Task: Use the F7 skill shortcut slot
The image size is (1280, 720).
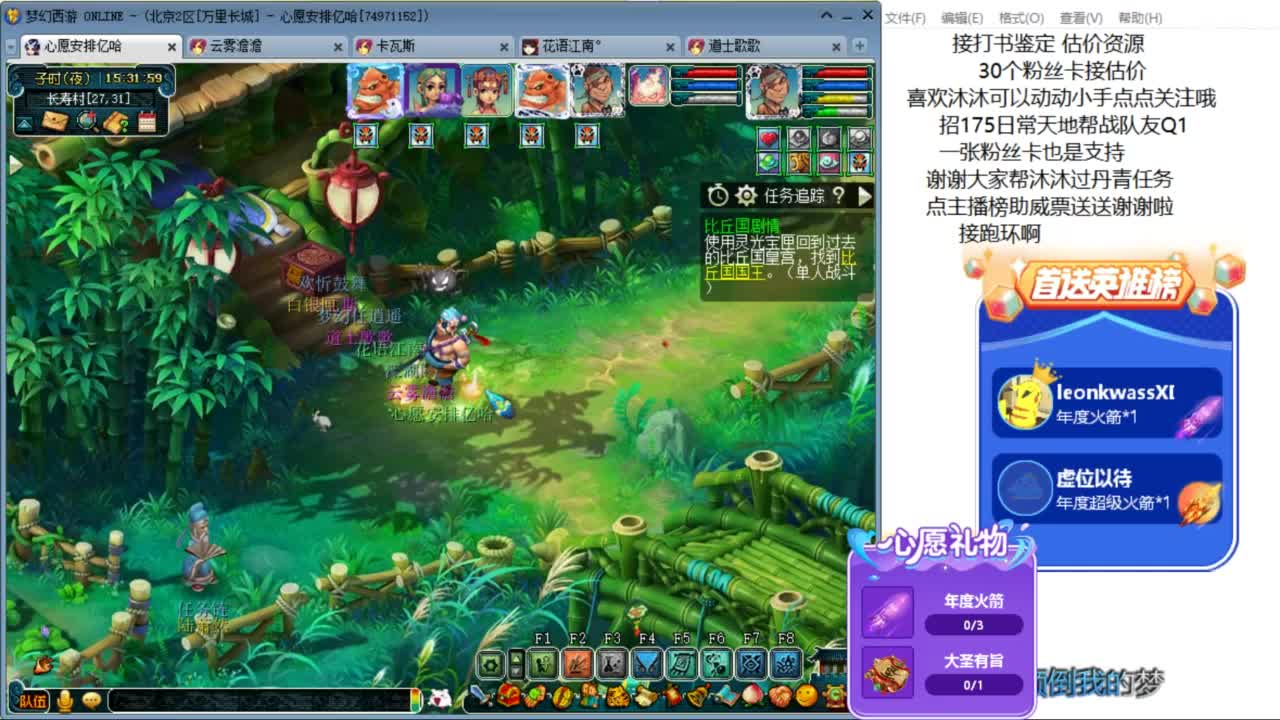Action: coord(751,663)
